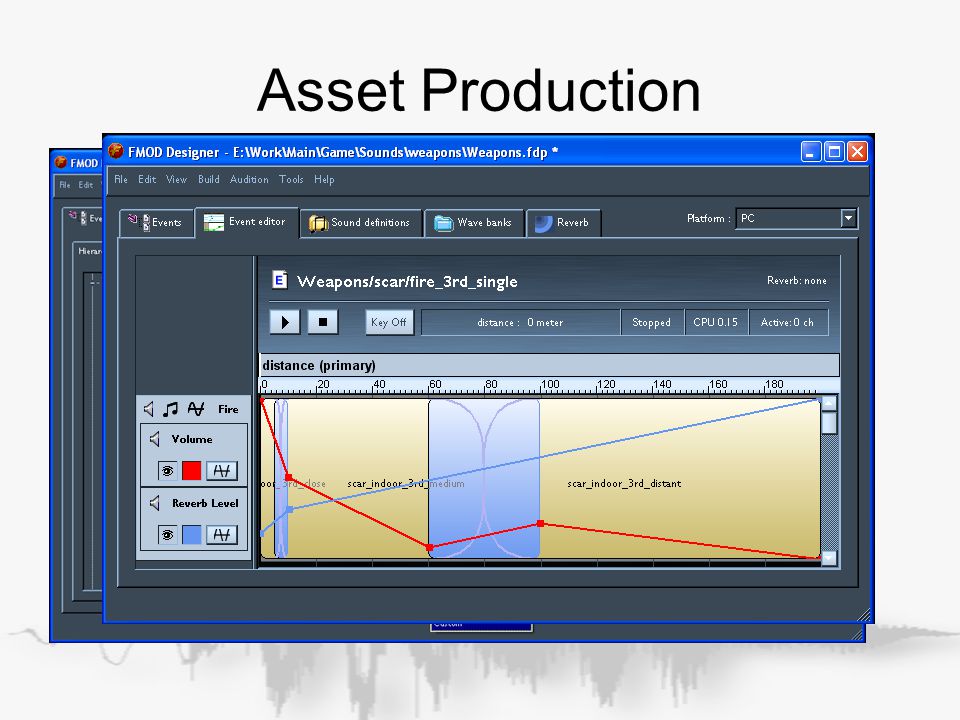Click the speaker icon beside Volume
The image size is (960, 720).
[x=155, y=439]
